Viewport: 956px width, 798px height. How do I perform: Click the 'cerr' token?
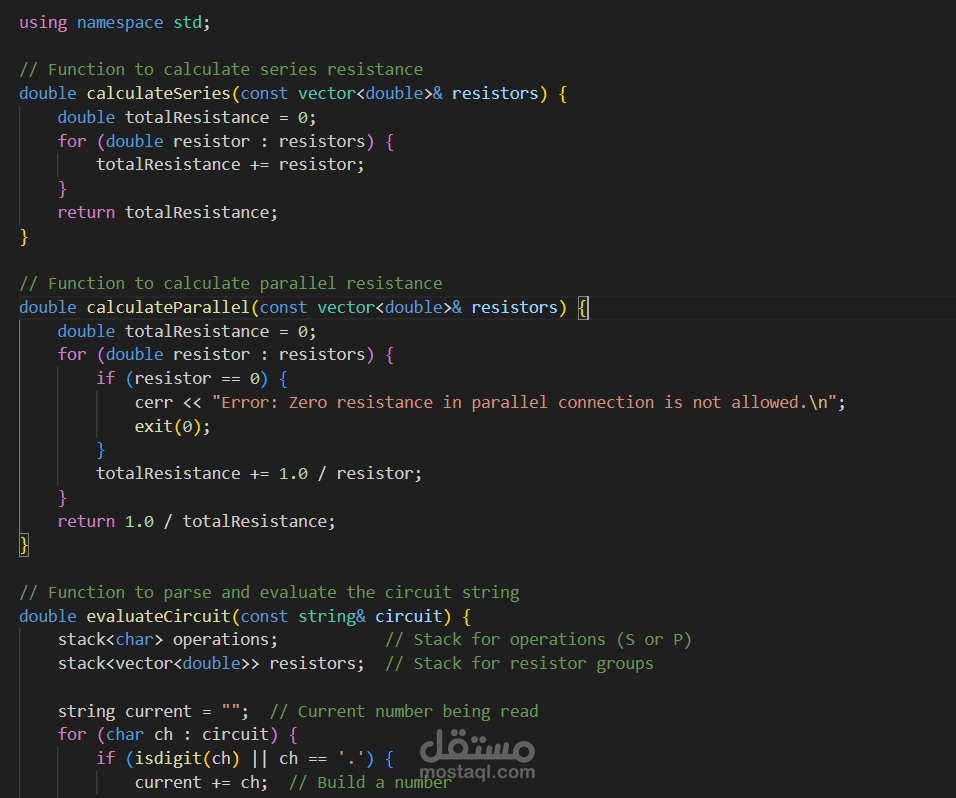click(x=154, y=402)
